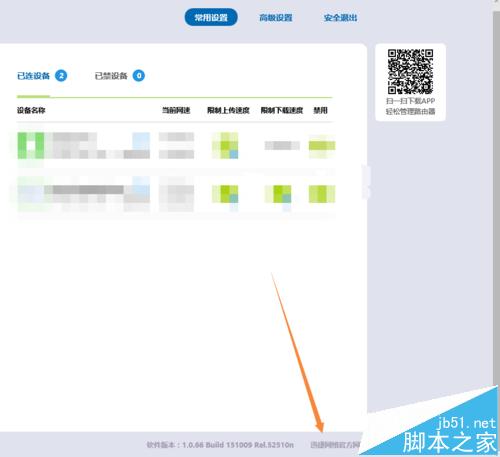Switch to the 高级设置 tab

[276, 18]
